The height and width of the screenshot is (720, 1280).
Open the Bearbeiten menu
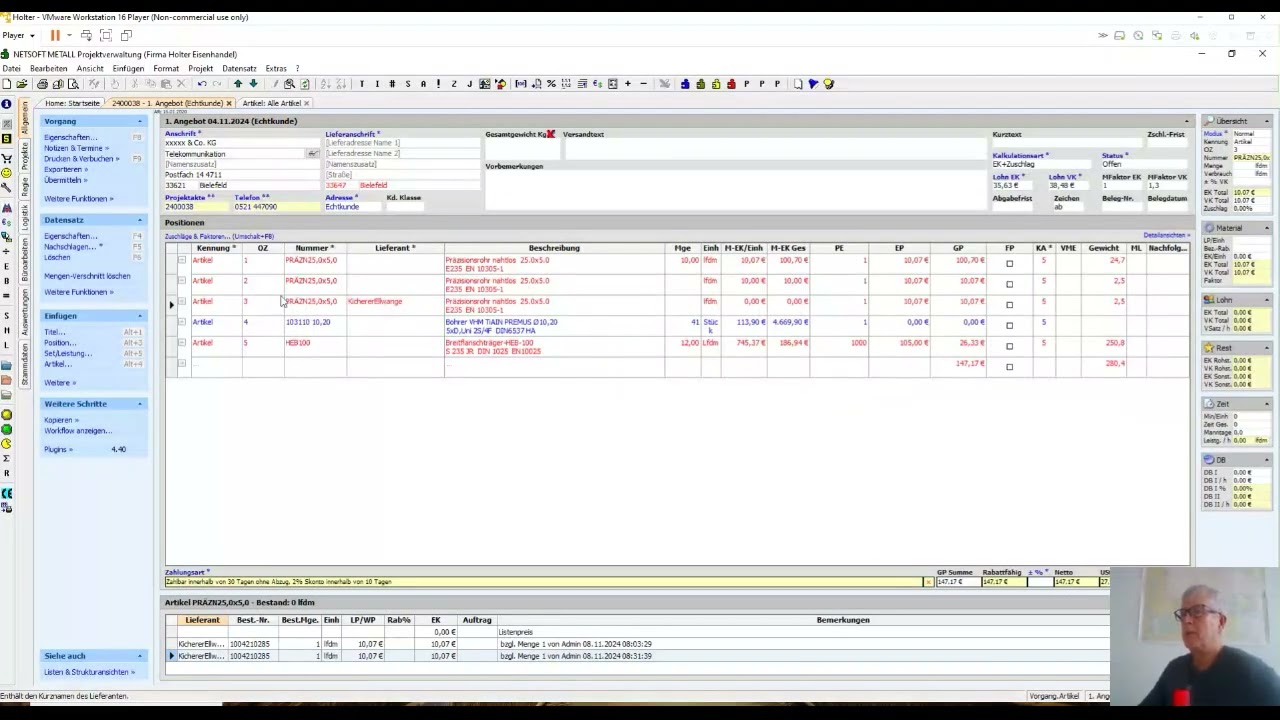pyautogui.click(x=49, y=69)
